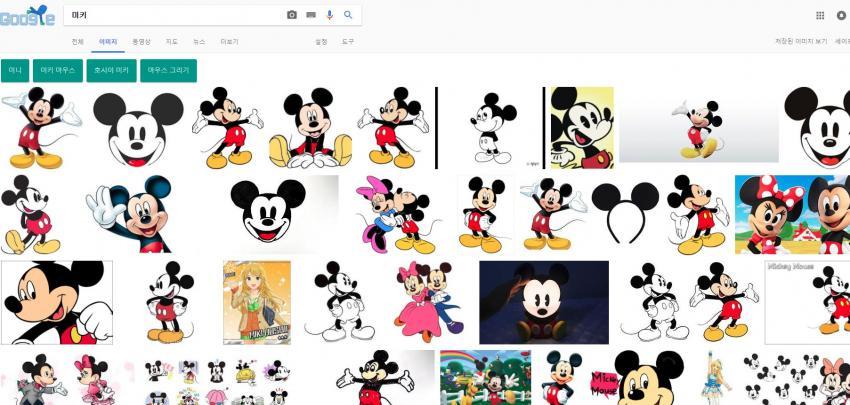Open the Mickey ears headband image
Image resolution: width=850 pixels, height=405 pixels.
(x=626, y=212)
